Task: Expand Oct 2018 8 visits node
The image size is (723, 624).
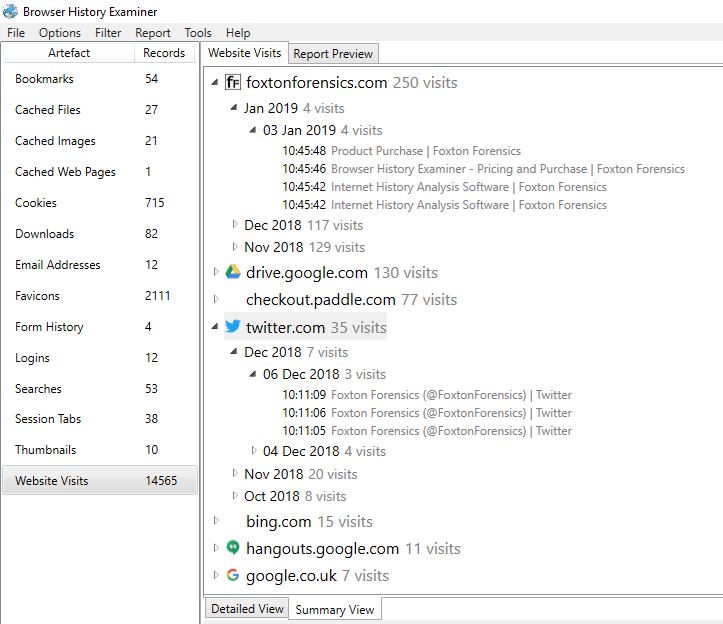Action: point(234,496)
